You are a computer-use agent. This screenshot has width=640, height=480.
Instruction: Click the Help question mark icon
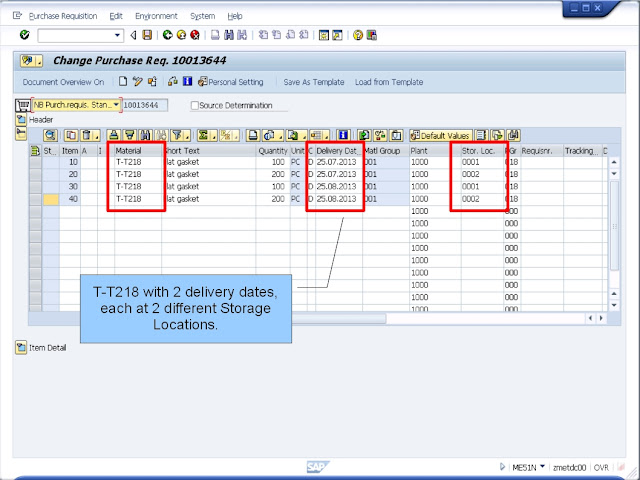pyautogui.click(x=358, y=35)
